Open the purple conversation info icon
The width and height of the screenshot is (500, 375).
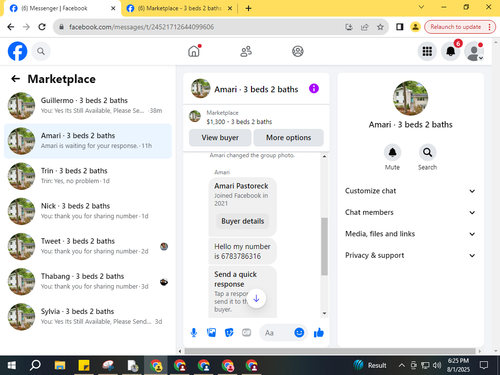pos(314,88)
